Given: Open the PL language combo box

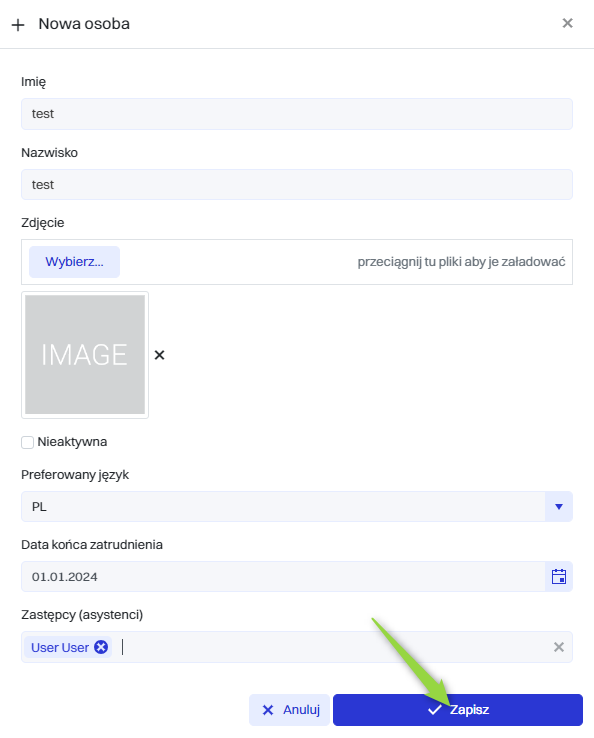Looking at the screenshot, I should click(283, 506).
